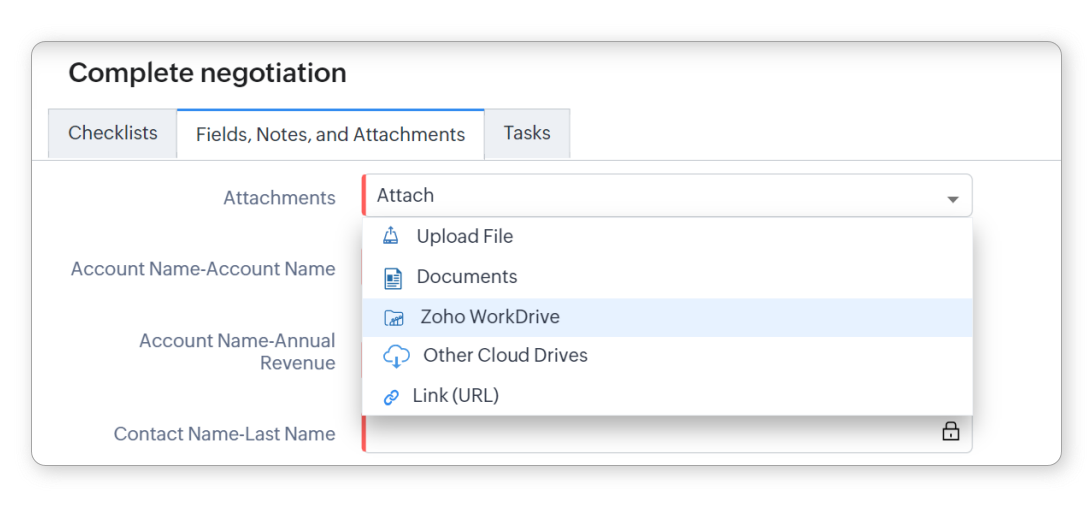Choose Other Cloud Drives option
The width and height of the screenshot is (1092, 507).
pyautogui.click(x=505, y=356)
